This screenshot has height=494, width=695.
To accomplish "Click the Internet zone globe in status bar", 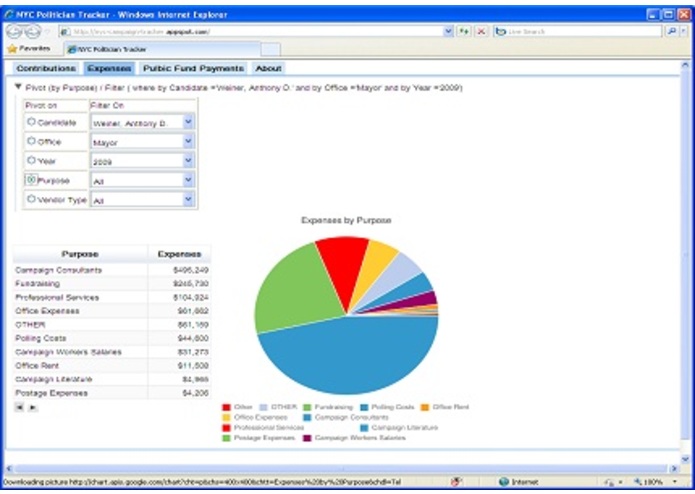I will (504, 482).
